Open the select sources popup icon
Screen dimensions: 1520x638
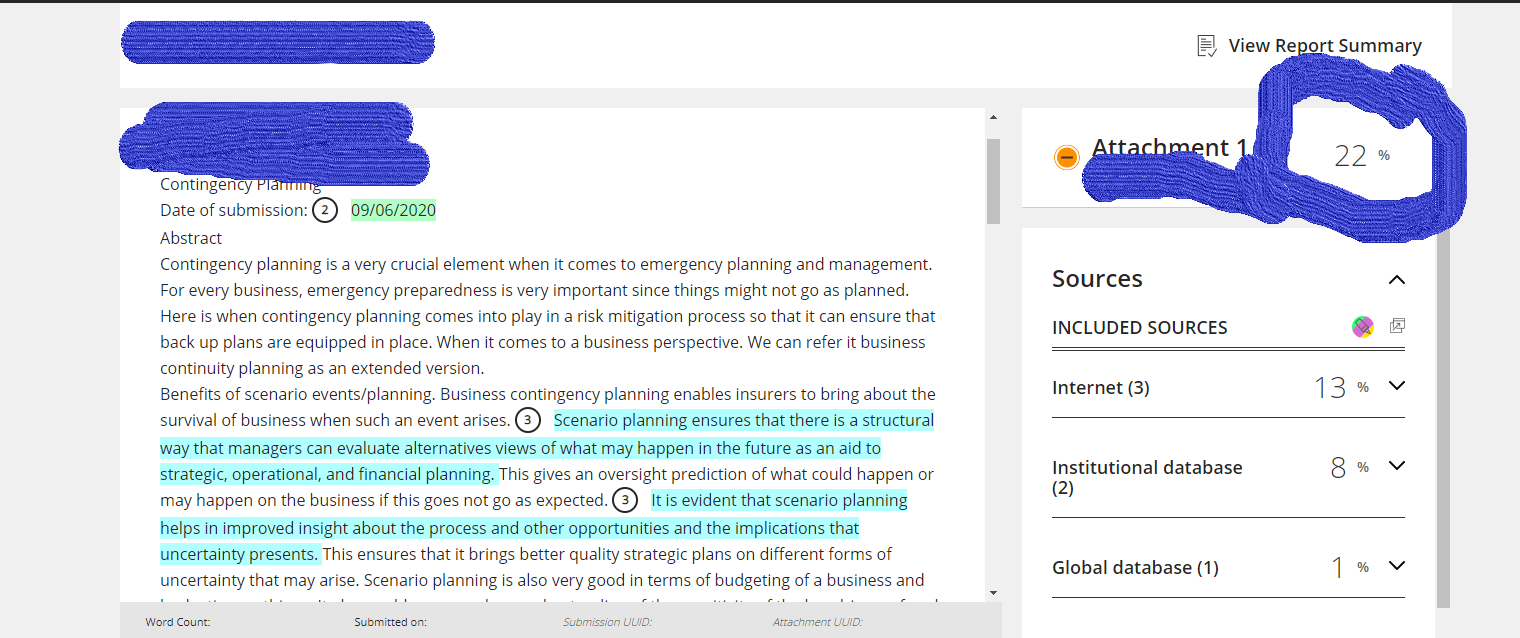click(1397, 326)
